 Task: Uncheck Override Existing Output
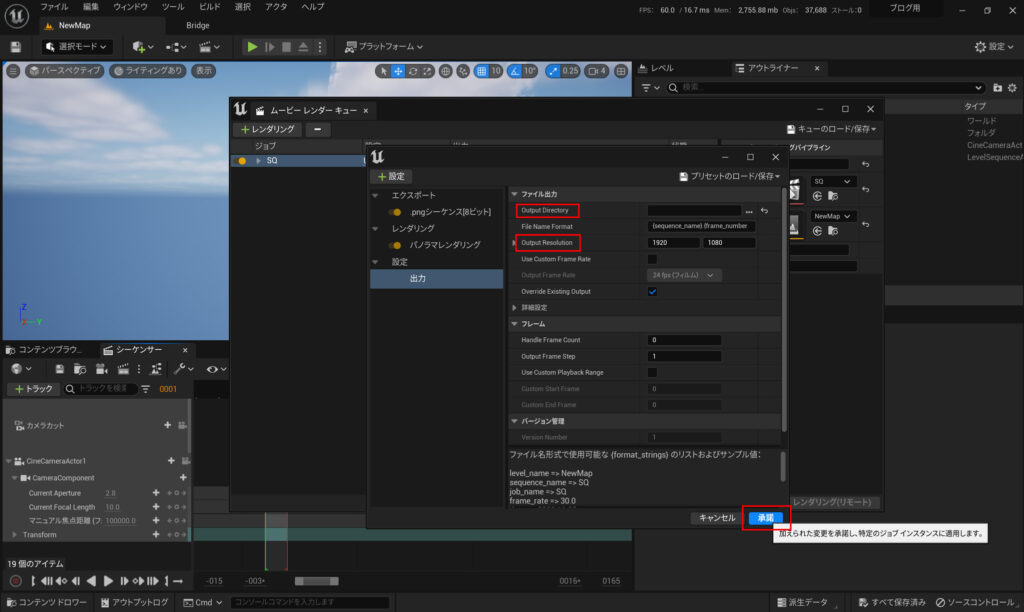click(x=652, y=291)
